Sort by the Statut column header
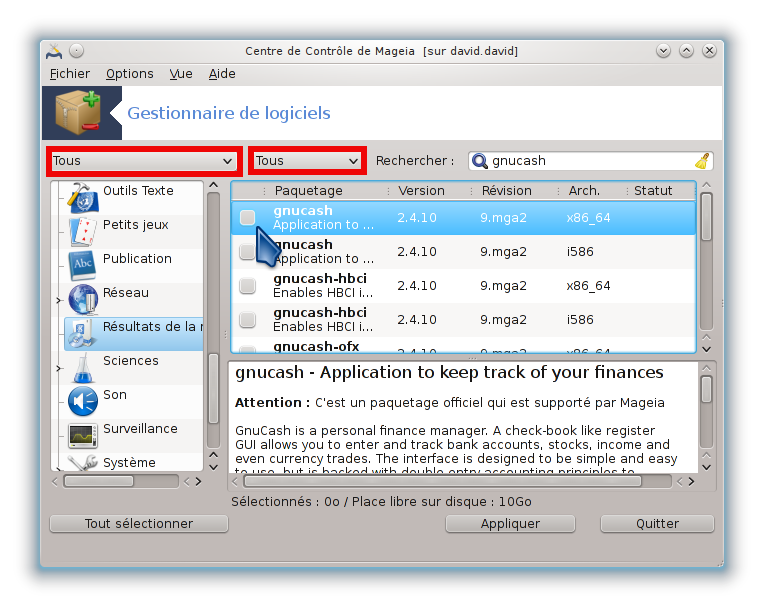The width and height of the screenshot is (764, 607). 653,190
